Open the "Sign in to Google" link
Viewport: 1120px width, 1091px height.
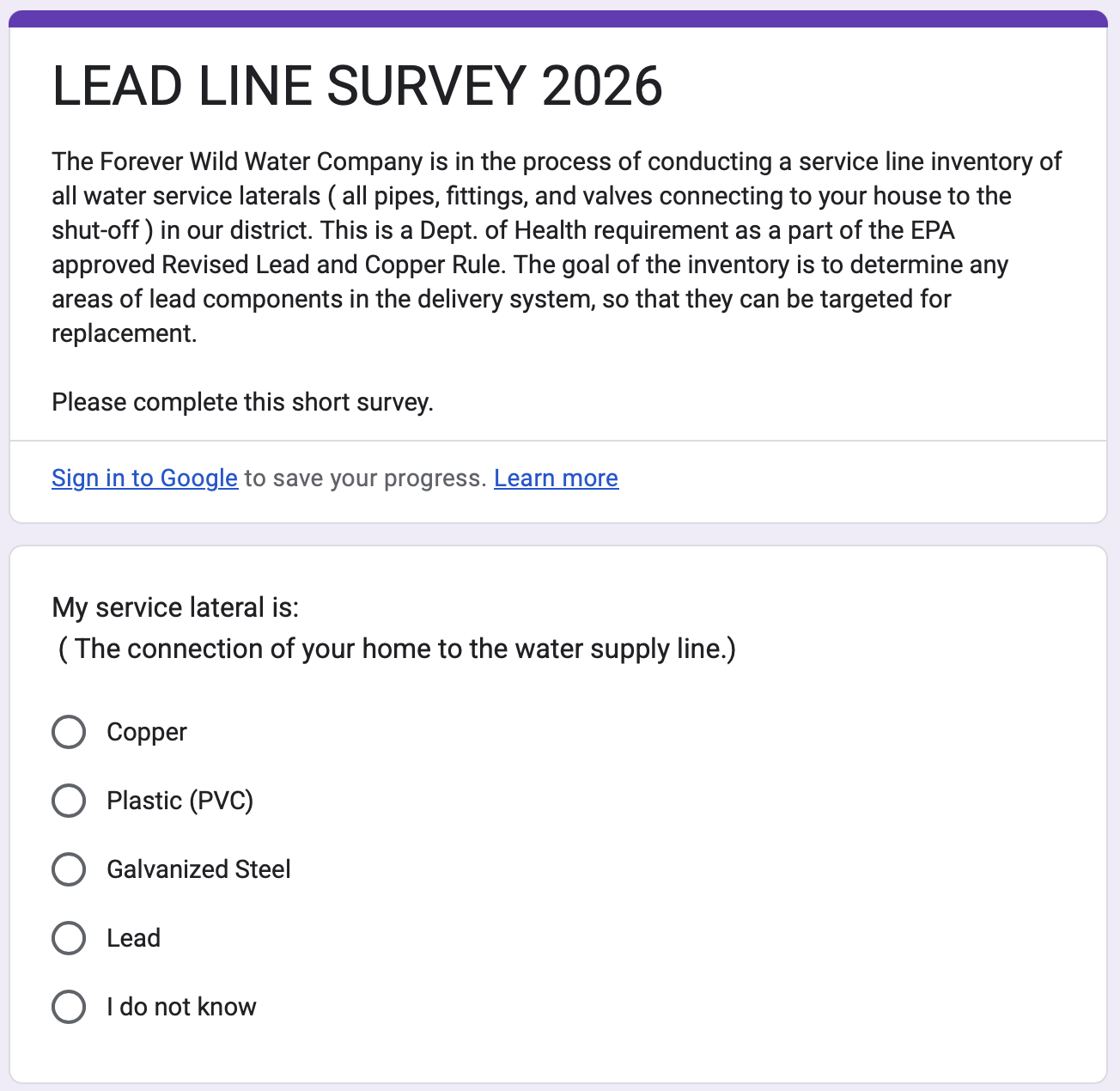(x=144, y=478)
